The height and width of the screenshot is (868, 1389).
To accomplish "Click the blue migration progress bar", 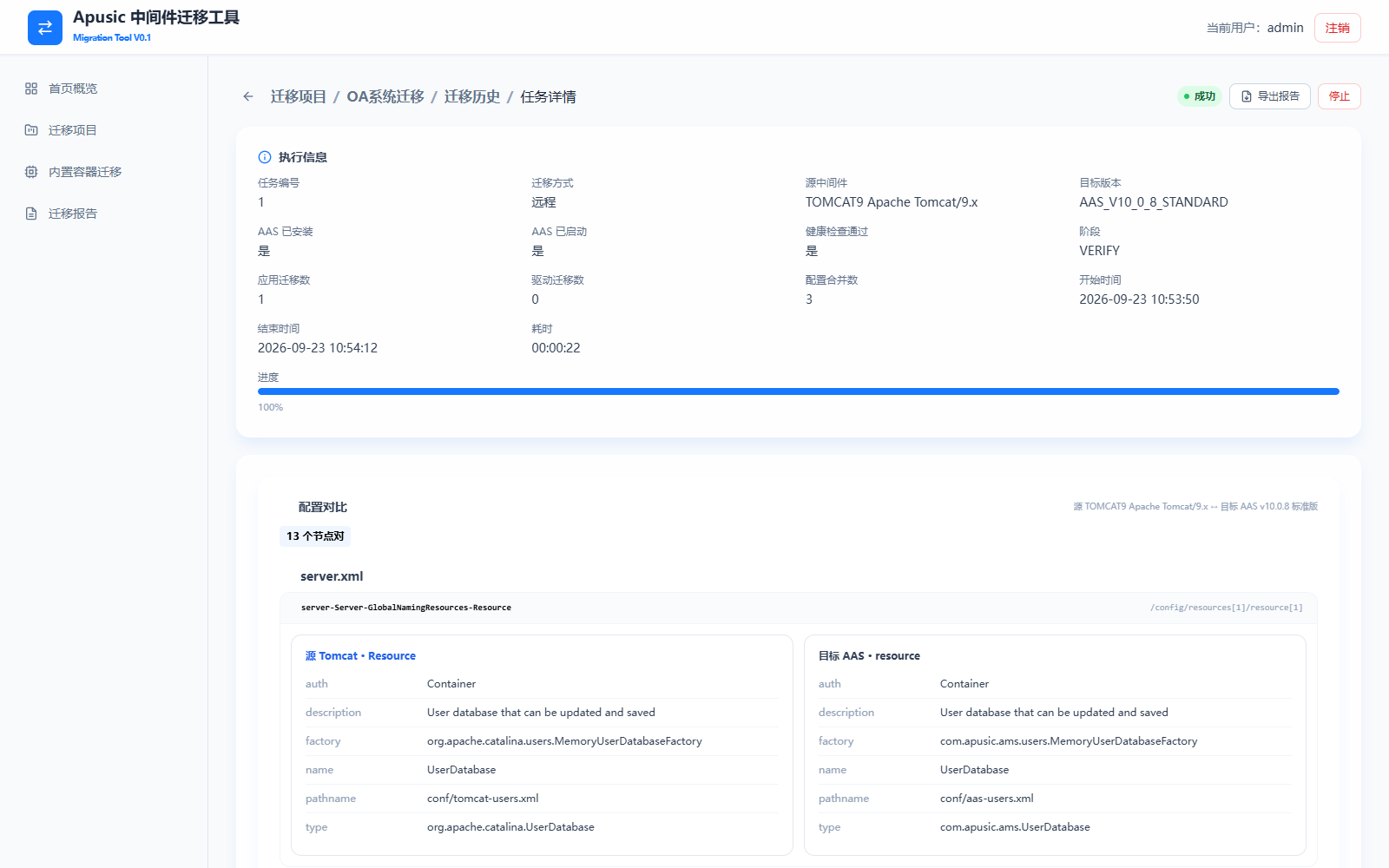I will coord(799,391).
